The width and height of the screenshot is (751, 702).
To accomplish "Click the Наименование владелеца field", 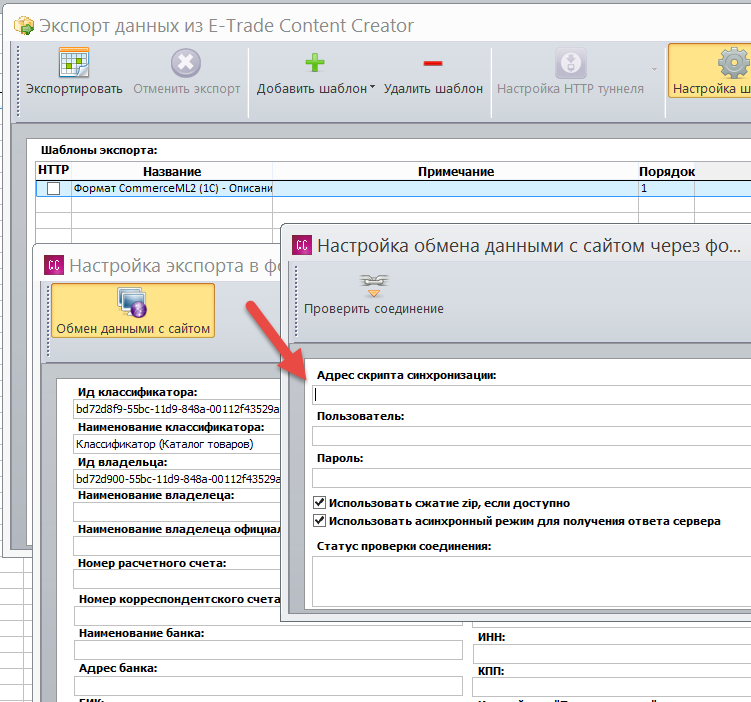I will [x=177, y=512].
